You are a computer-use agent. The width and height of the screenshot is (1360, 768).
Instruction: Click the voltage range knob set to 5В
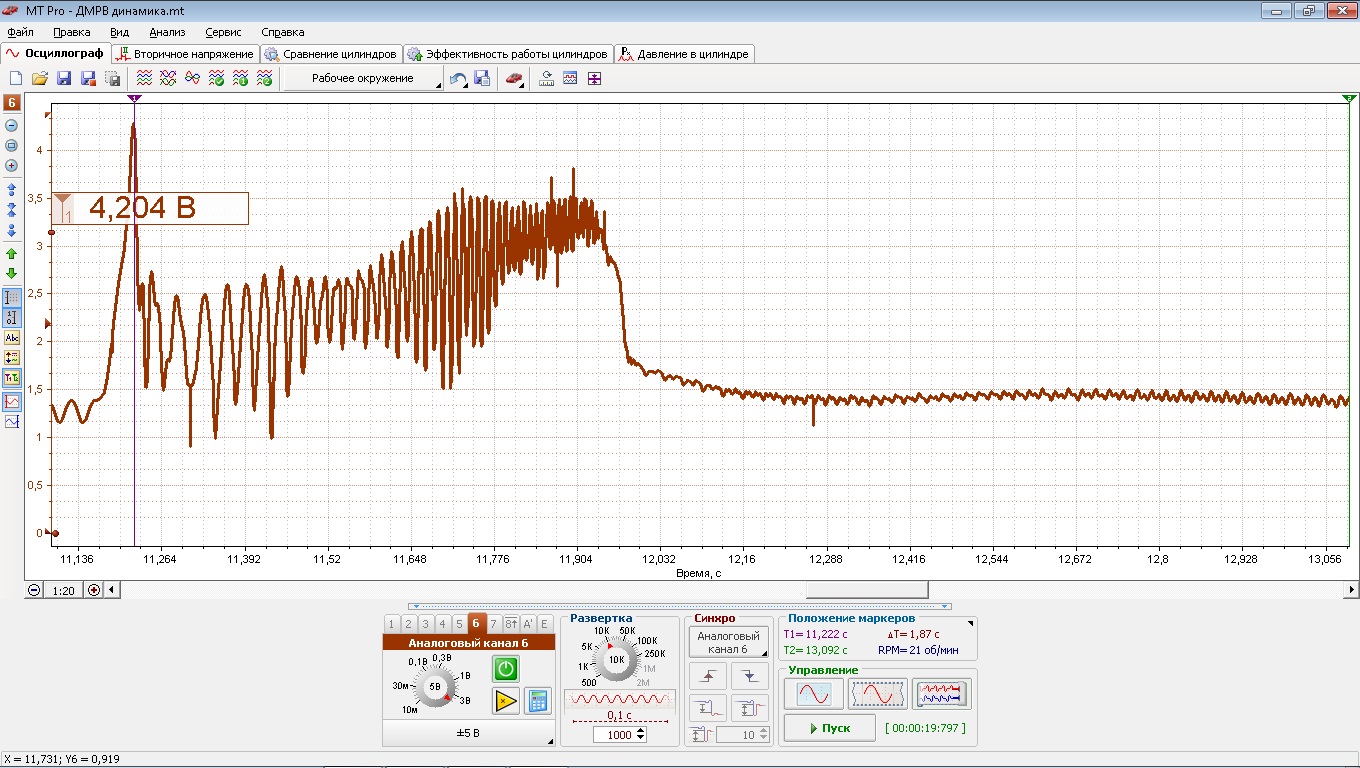click(435, 687)
